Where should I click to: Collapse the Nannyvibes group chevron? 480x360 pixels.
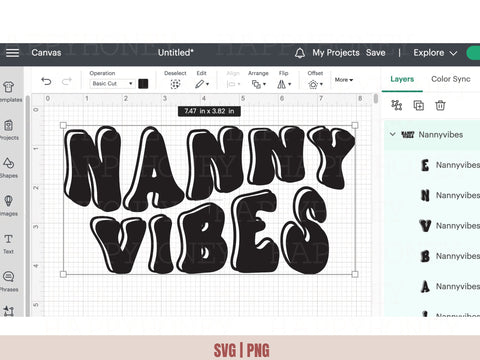(393, 134)
